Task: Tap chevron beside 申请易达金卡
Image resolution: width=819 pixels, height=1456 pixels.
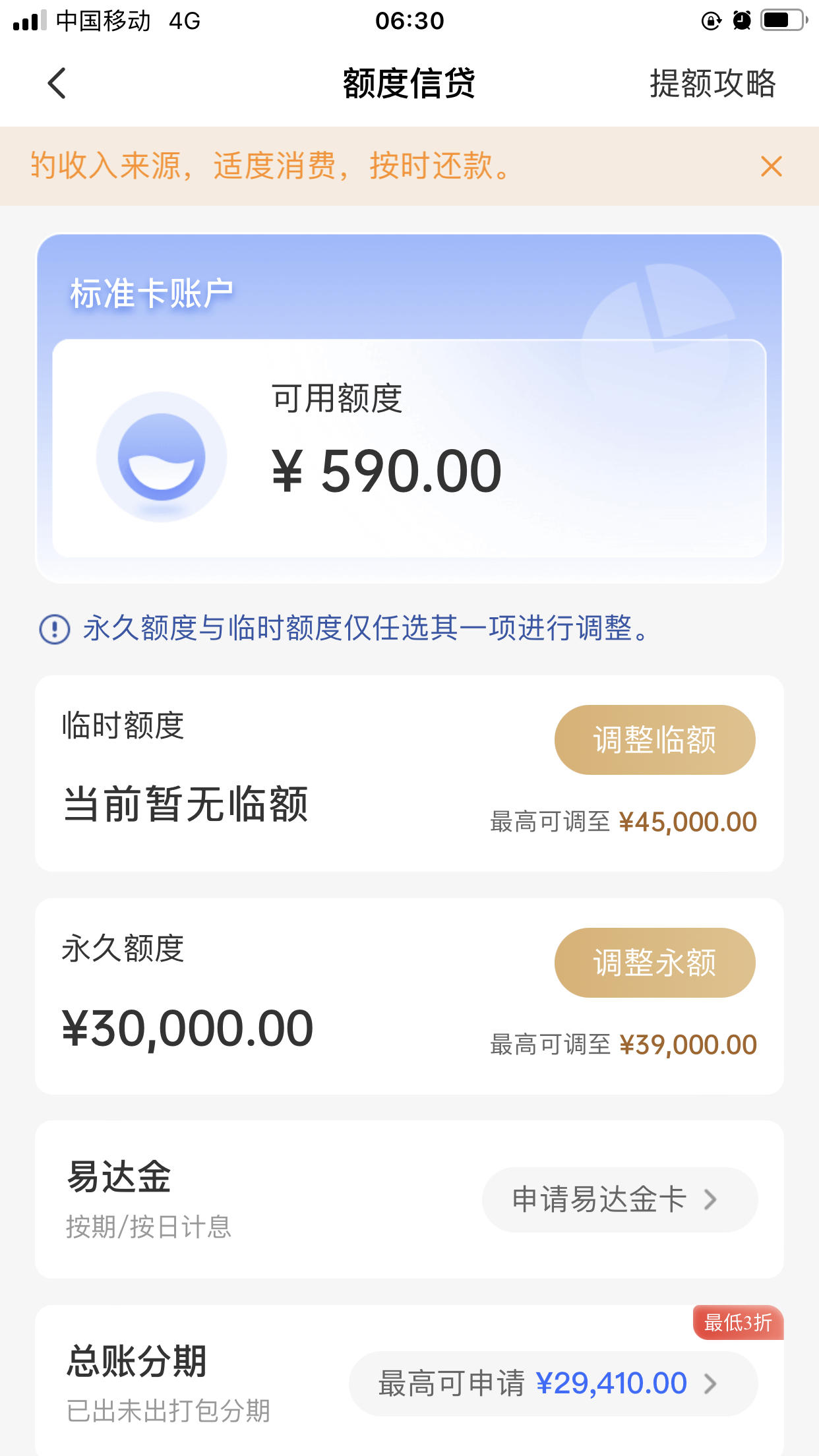Action: coord(710,1199)
